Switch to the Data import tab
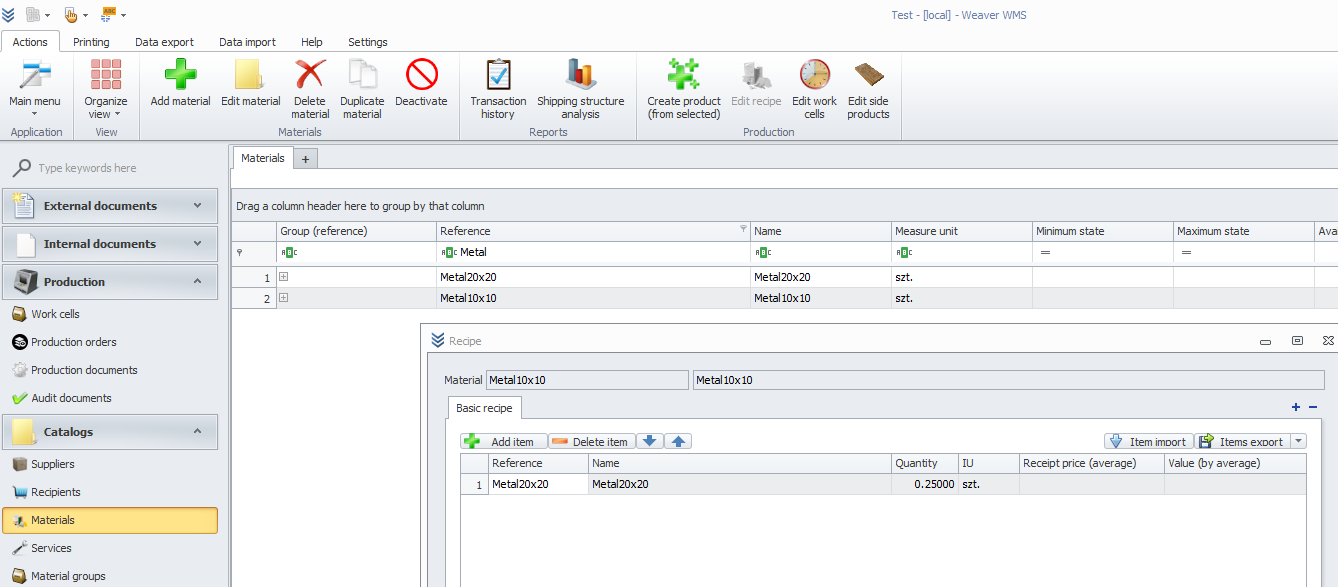This screenshot has height=587, width=1338. tap(247, 42)
